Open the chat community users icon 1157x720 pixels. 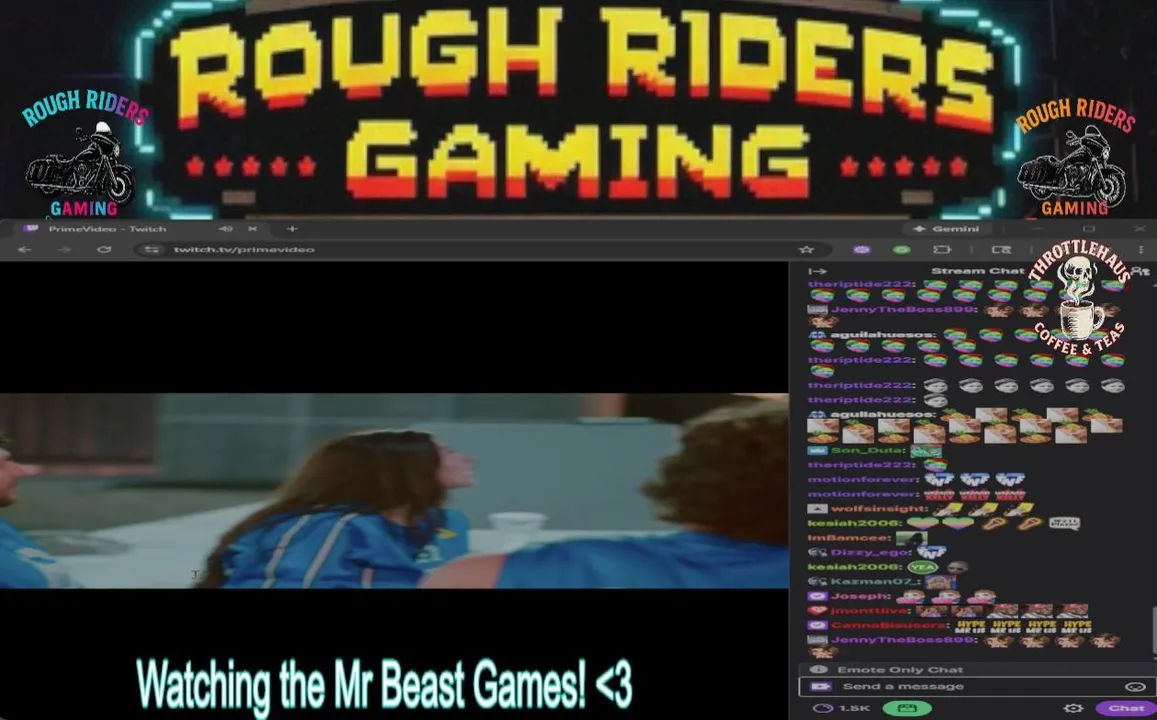point(1140,271)
